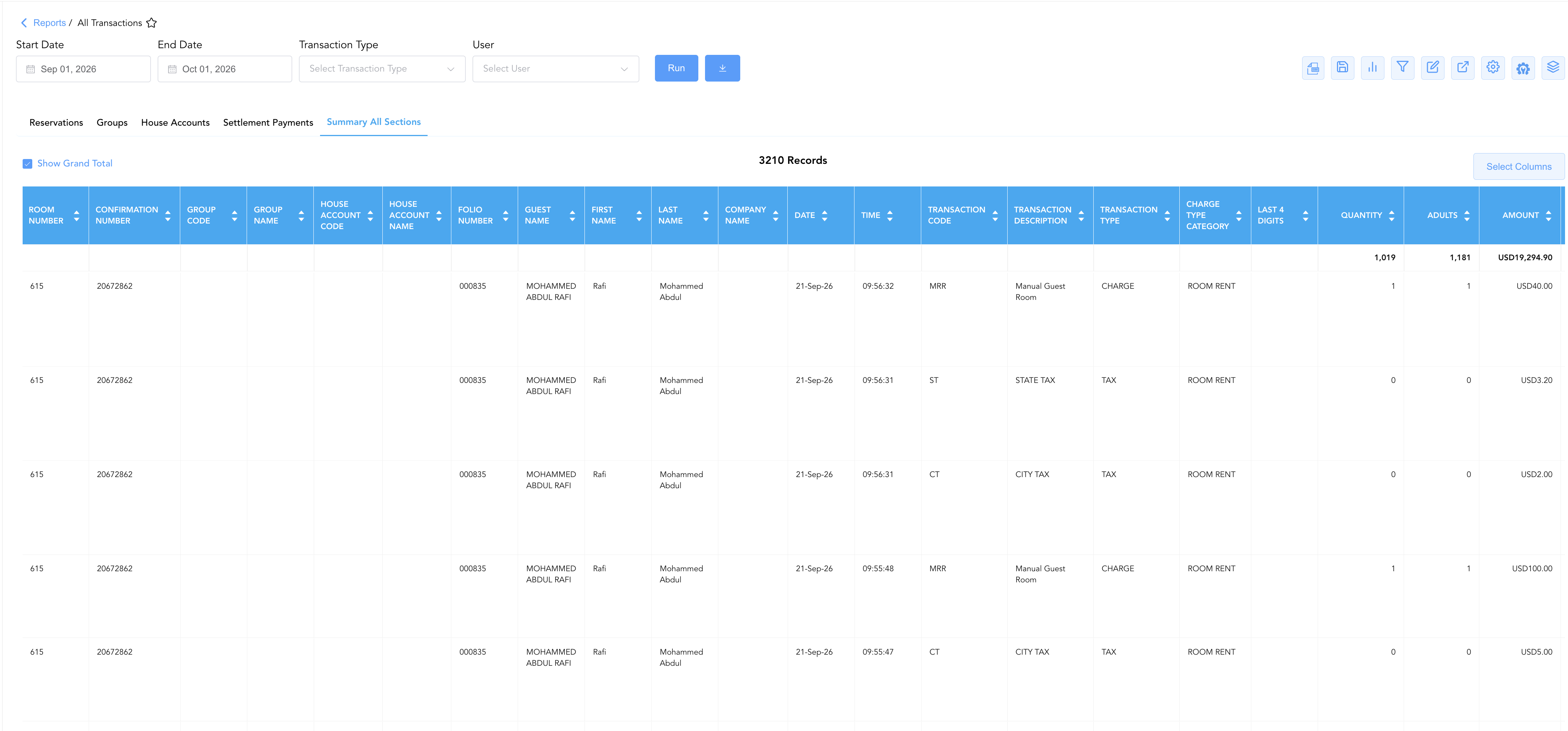Uncheck the Show Grand Total checkbox

[x=27, y=164]
